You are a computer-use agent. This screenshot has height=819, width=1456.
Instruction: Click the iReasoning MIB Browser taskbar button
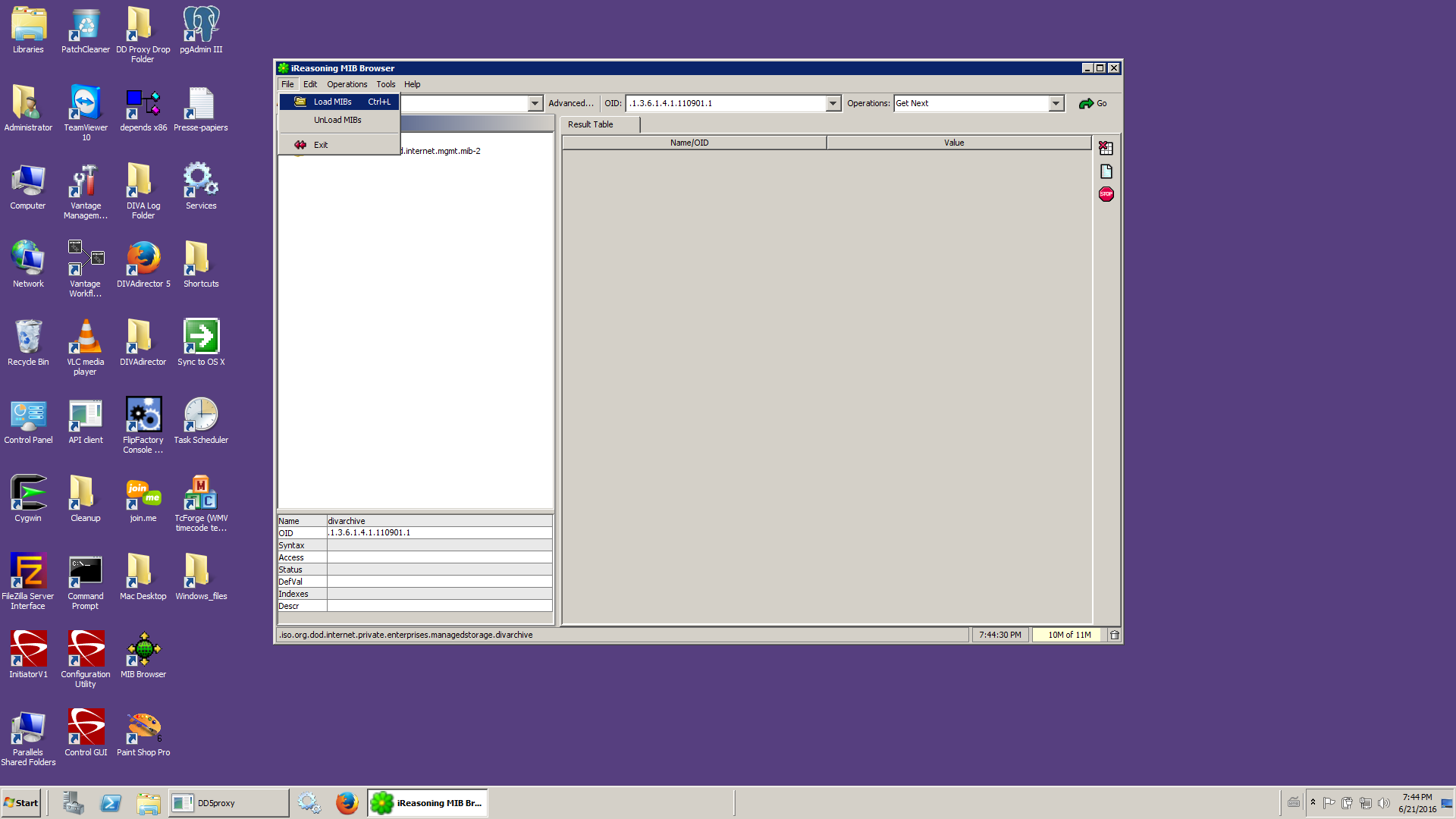pos(428,803)
